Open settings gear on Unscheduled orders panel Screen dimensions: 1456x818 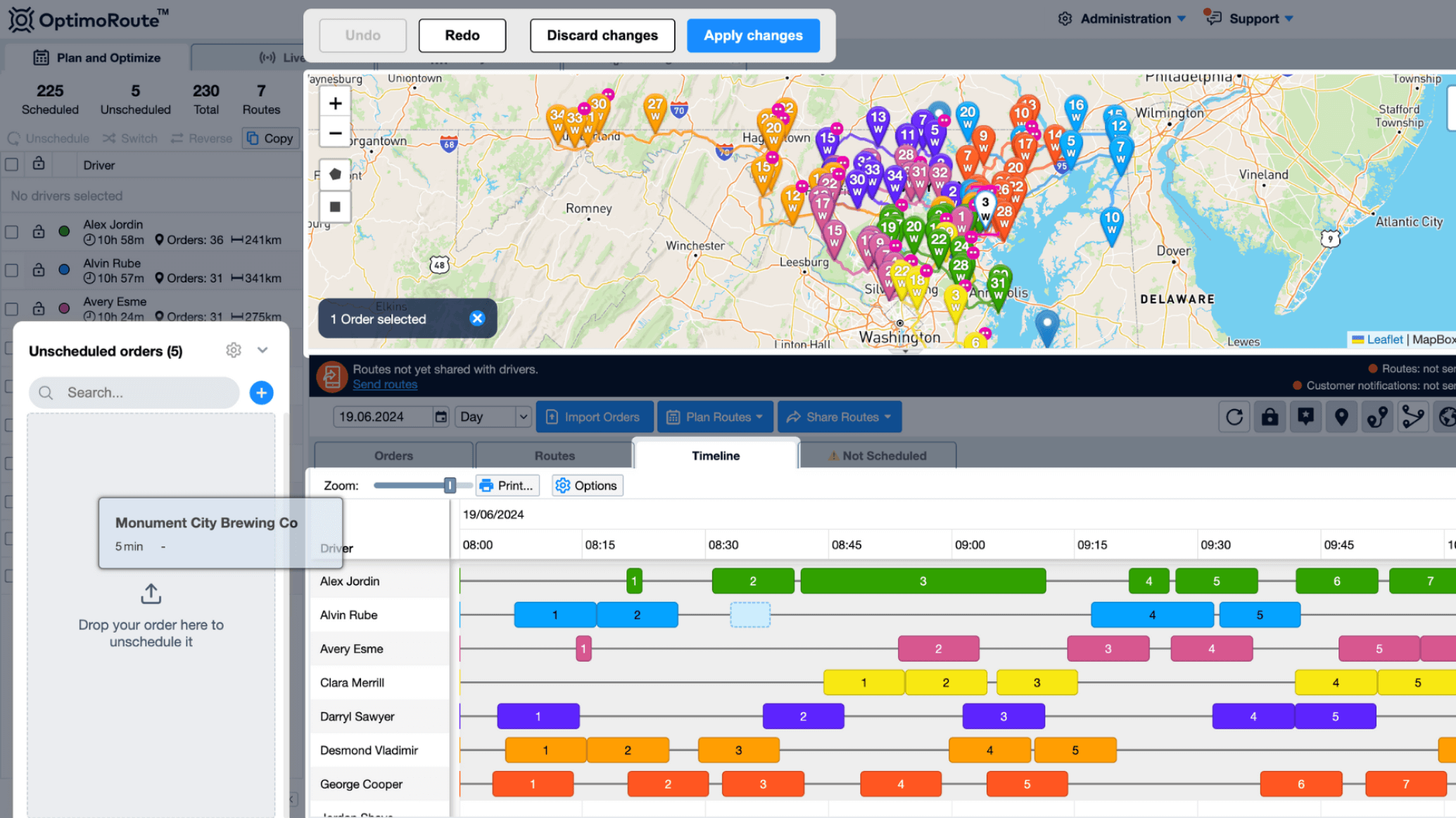pos(234,350)
